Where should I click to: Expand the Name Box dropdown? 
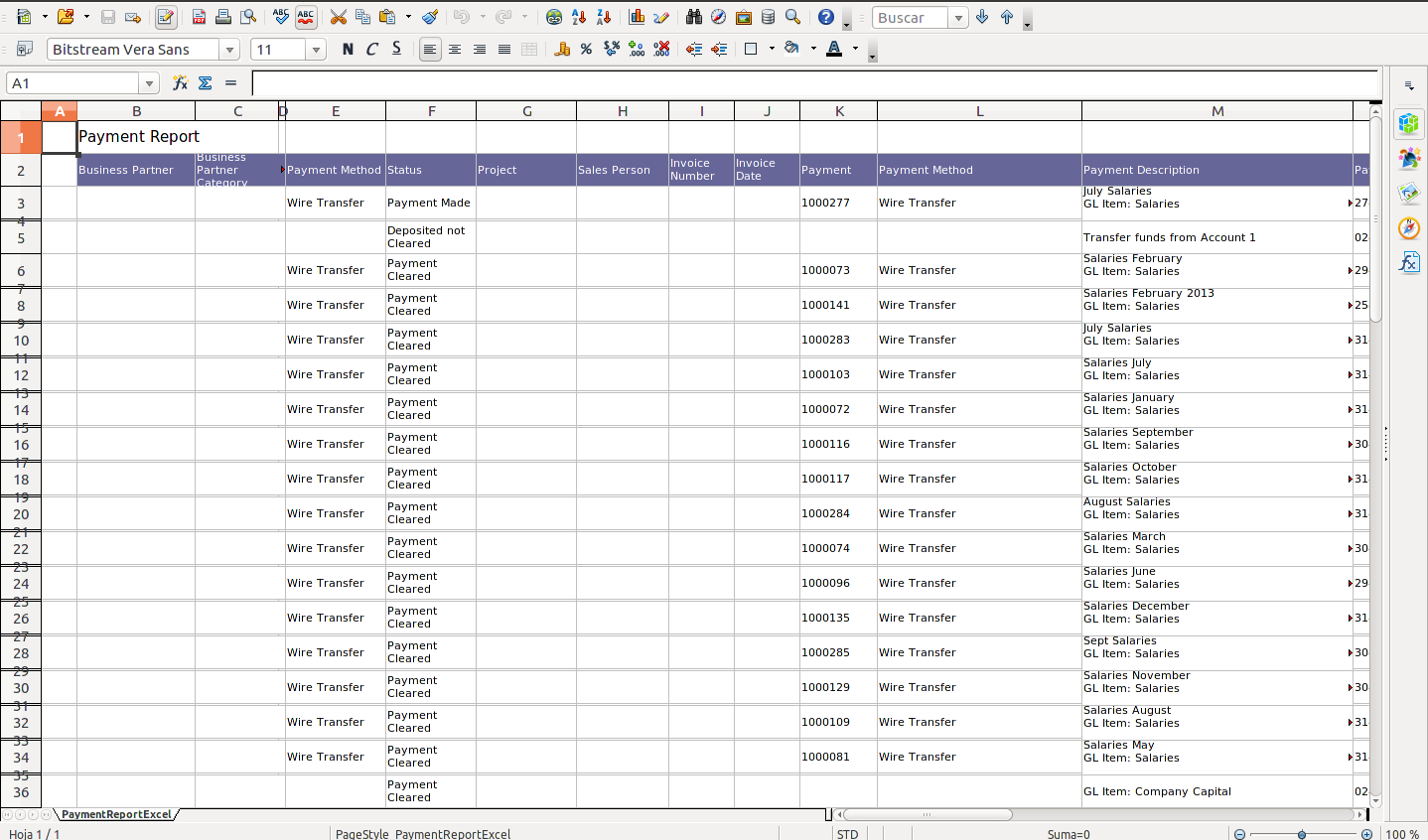[149, 83]
